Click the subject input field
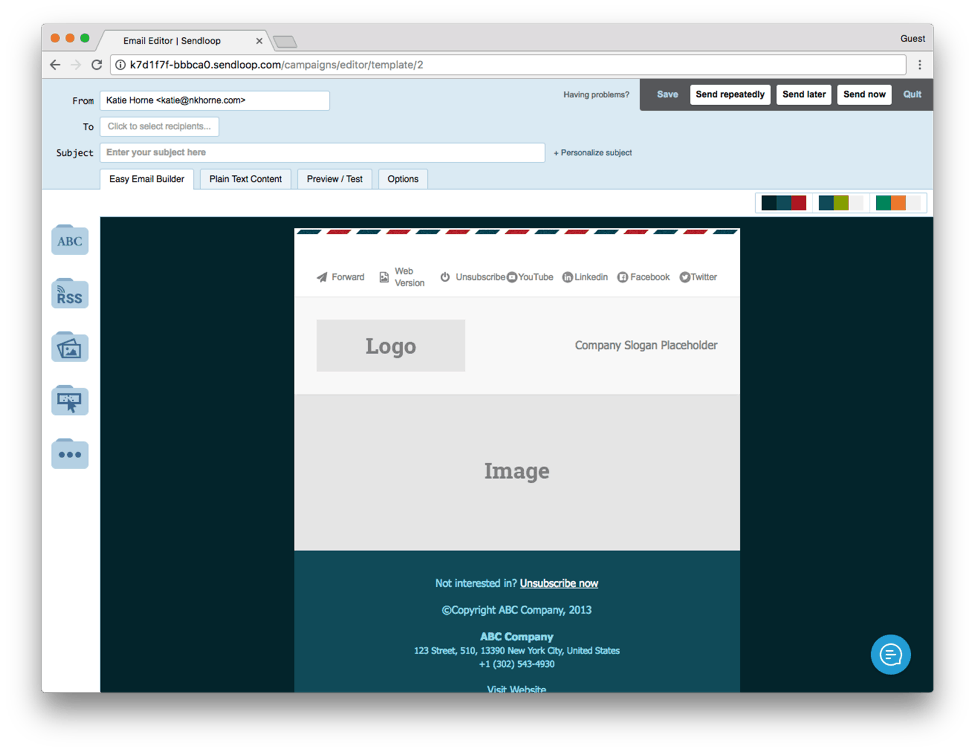 pos(322,153)
